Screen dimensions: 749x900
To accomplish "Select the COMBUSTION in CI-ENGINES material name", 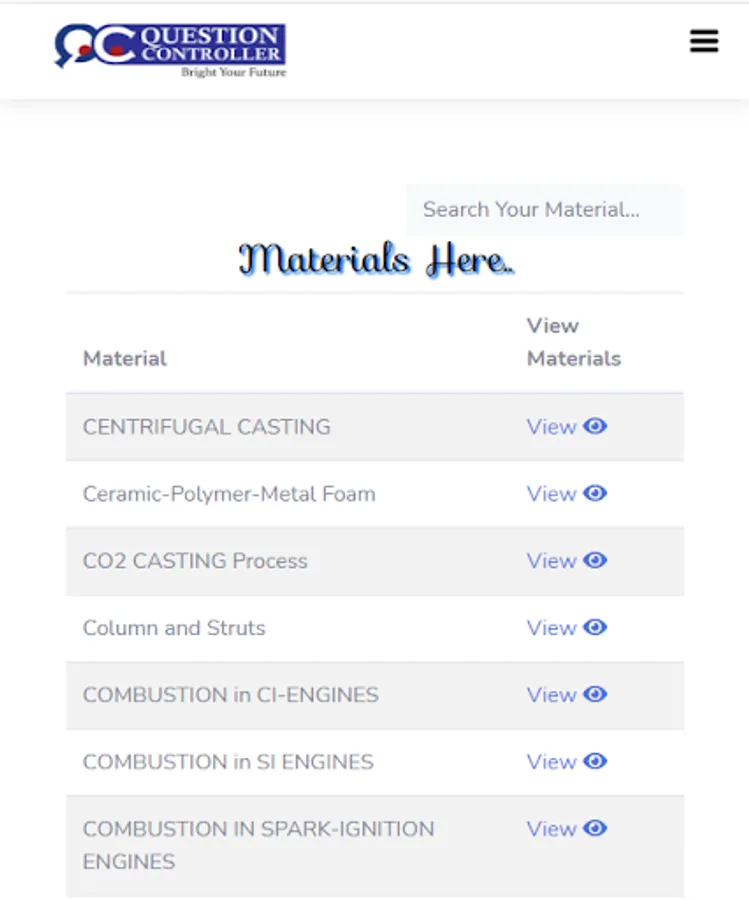I will pos(231,695).
